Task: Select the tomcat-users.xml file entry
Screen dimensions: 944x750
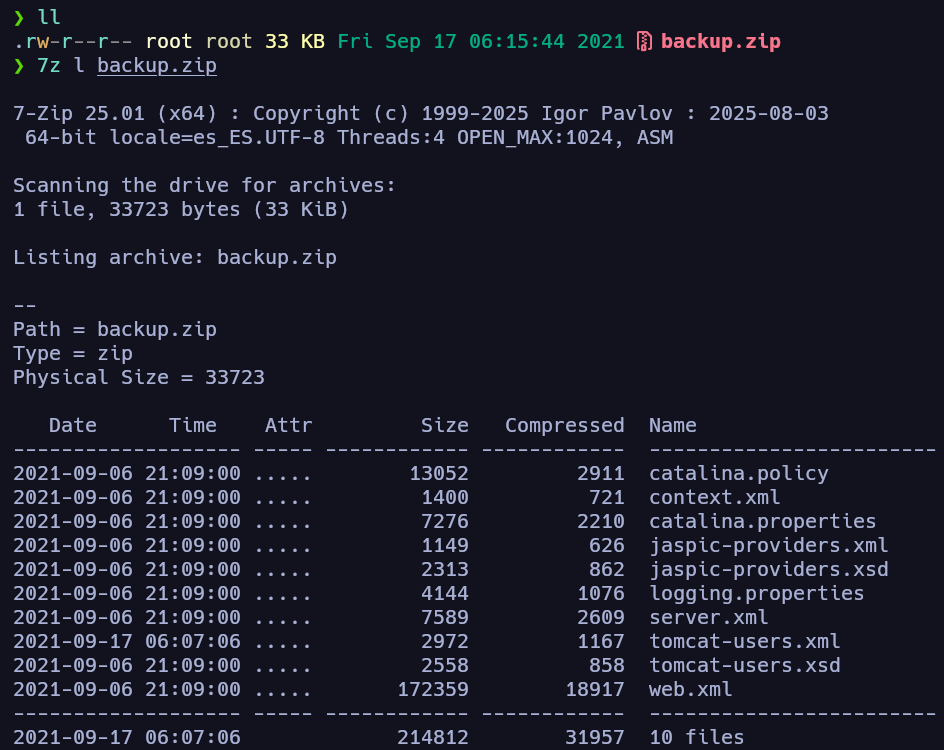Action: tap(744, 641)
